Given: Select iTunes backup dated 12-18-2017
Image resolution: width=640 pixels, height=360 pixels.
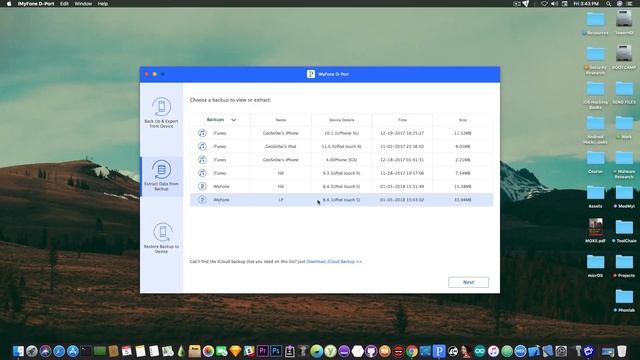Looking at the screenshot, I should (x=341, y=160).
